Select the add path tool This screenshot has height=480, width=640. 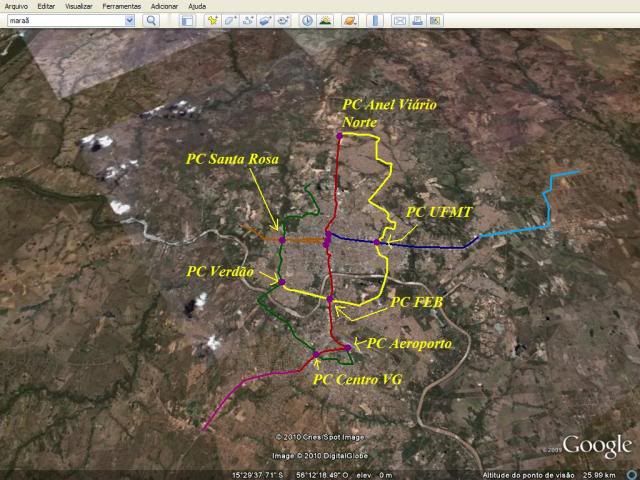coord(247,20)
